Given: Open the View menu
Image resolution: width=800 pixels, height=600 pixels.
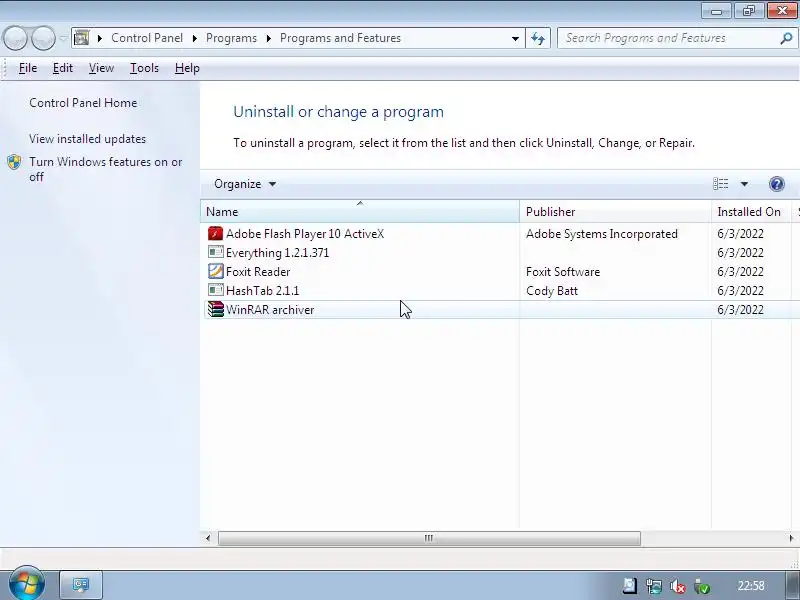Looking at the screenshot, I should pyautogui.click(x=101, y=68).
